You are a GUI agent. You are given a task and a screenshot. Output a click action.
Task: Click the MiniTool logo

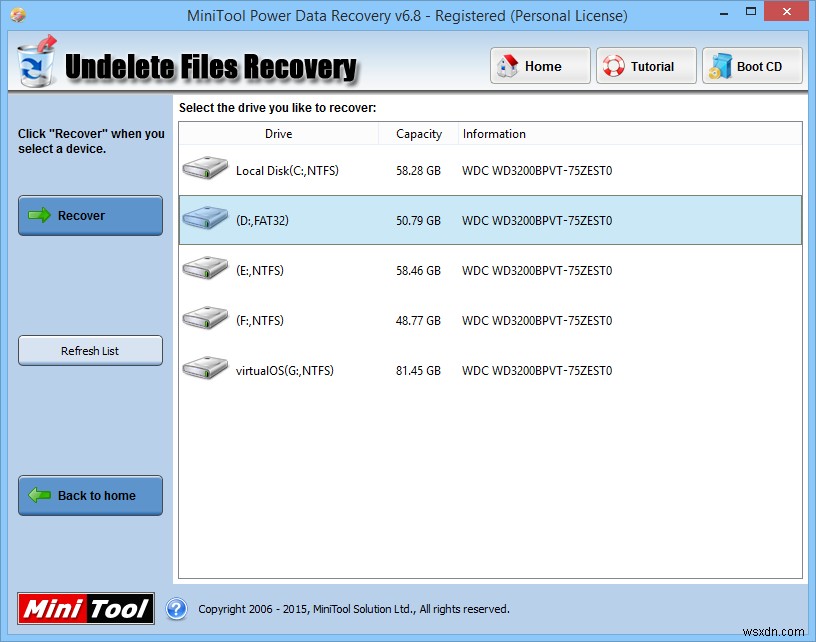[x=85, y=608]
